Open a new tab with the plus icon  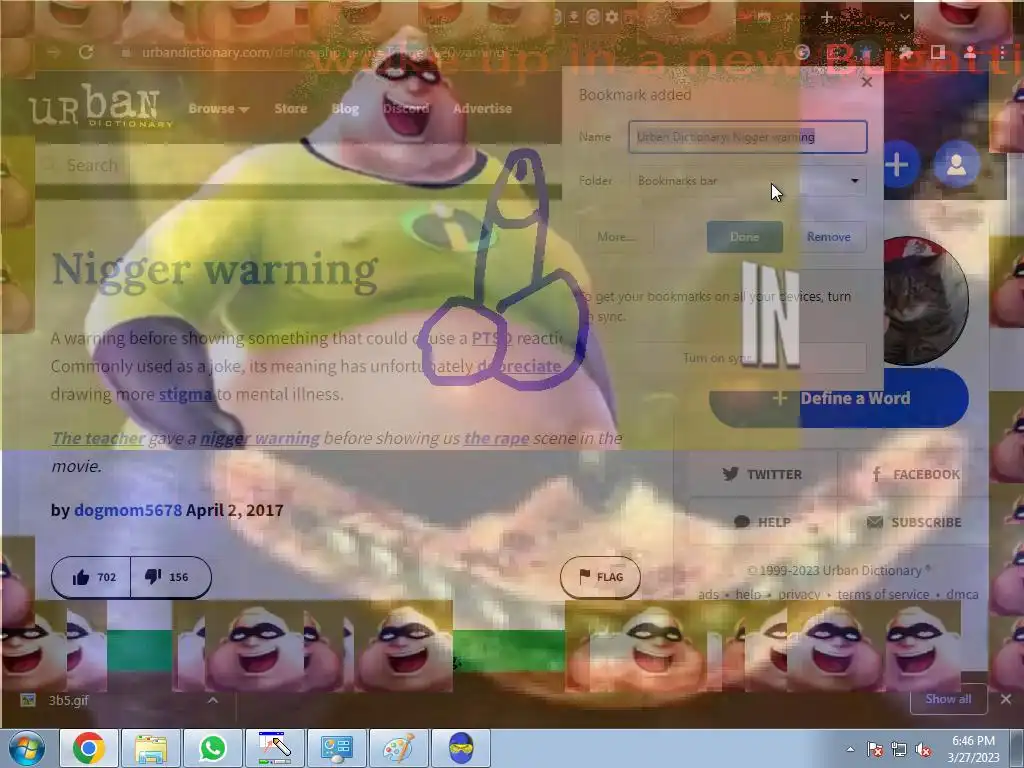point(826,18)
